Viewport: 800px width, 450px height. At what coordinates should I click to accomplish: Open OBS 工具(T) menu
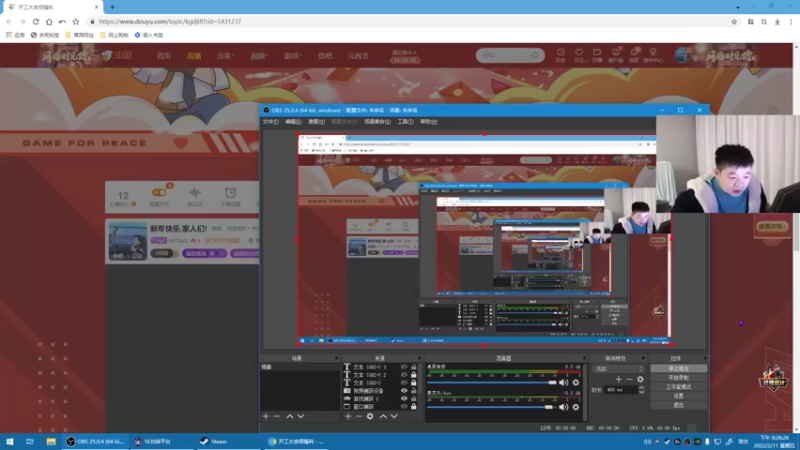[x=406, y=122]
